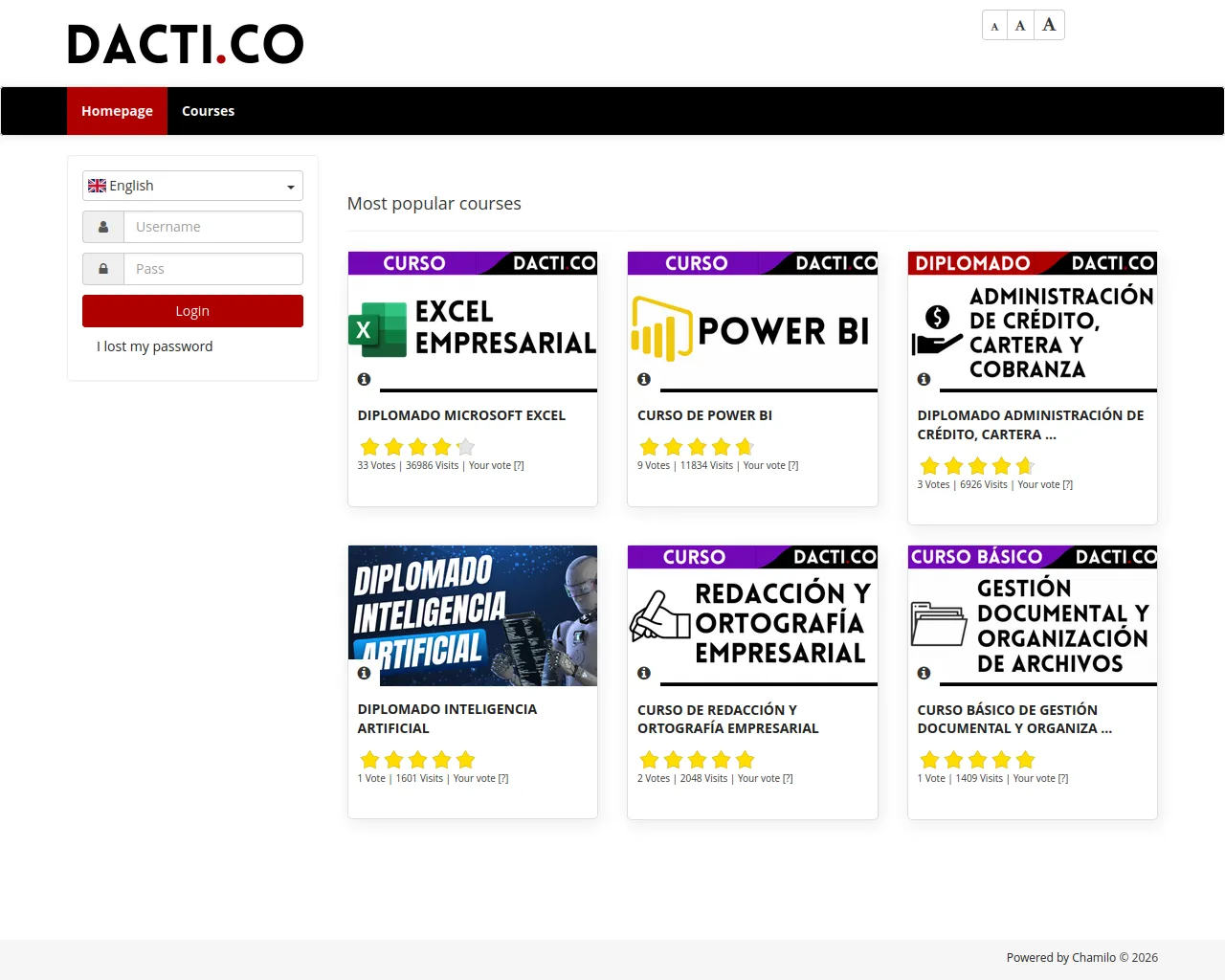Select the medium font size 'A' option
This screenshot has height=980, width=1225.
tap(1020, 25)
